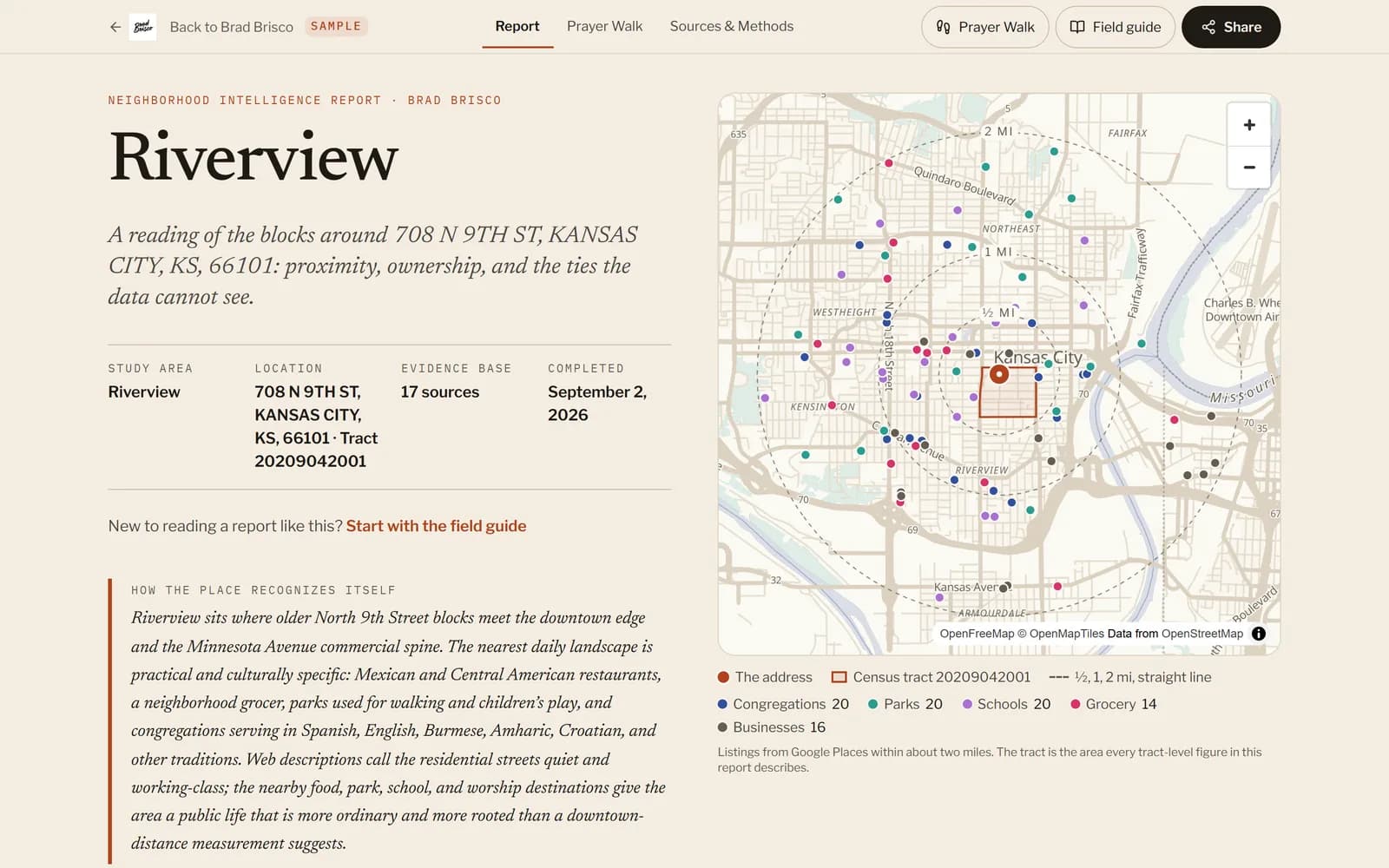Click the WESTHEIGHT neighborhood label on map
The height and width of the screenshot is (868, 1389).
[845, 312]
